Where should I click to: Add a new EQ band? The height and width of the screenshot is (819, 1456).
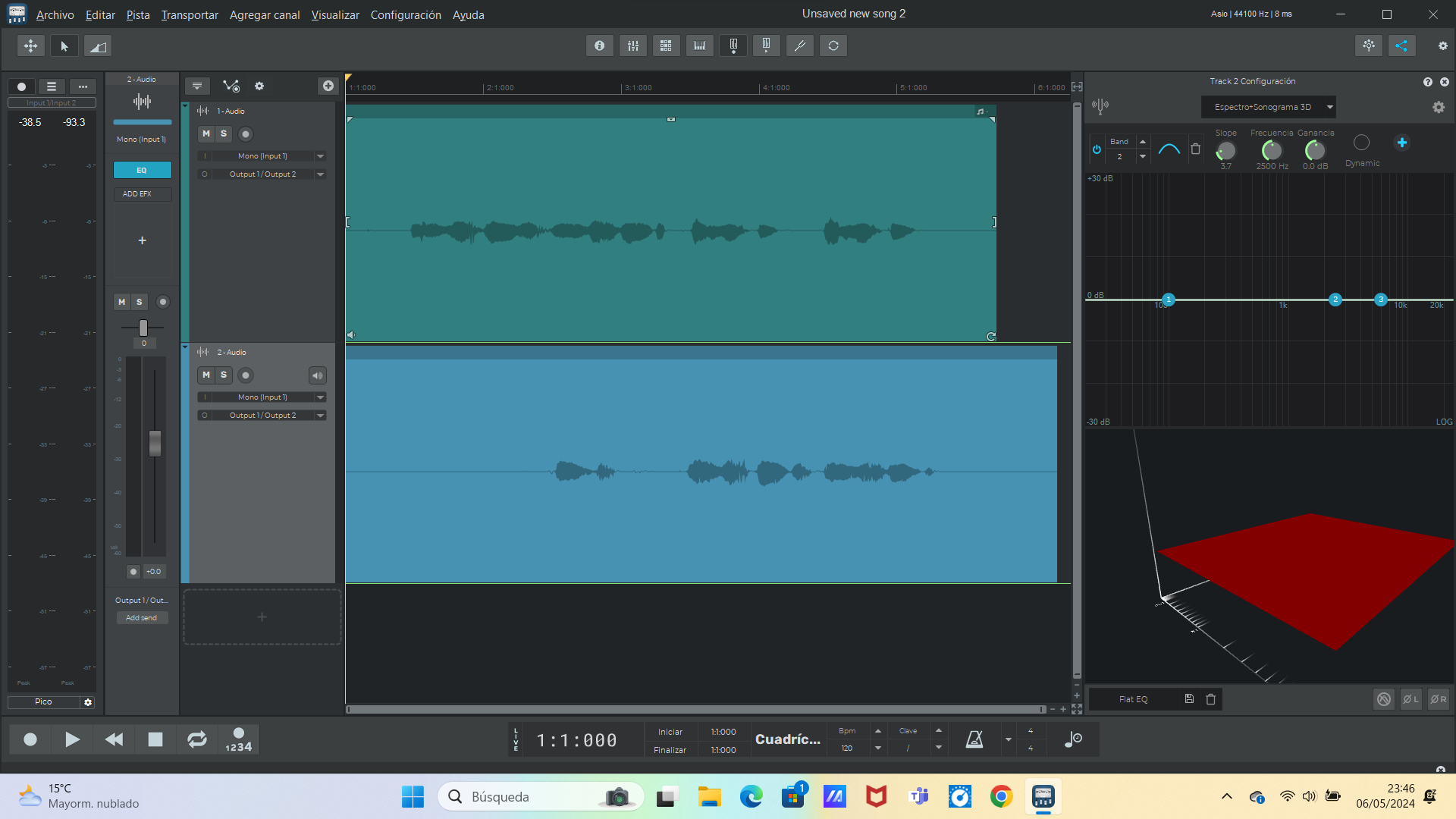pos(1402,143)
